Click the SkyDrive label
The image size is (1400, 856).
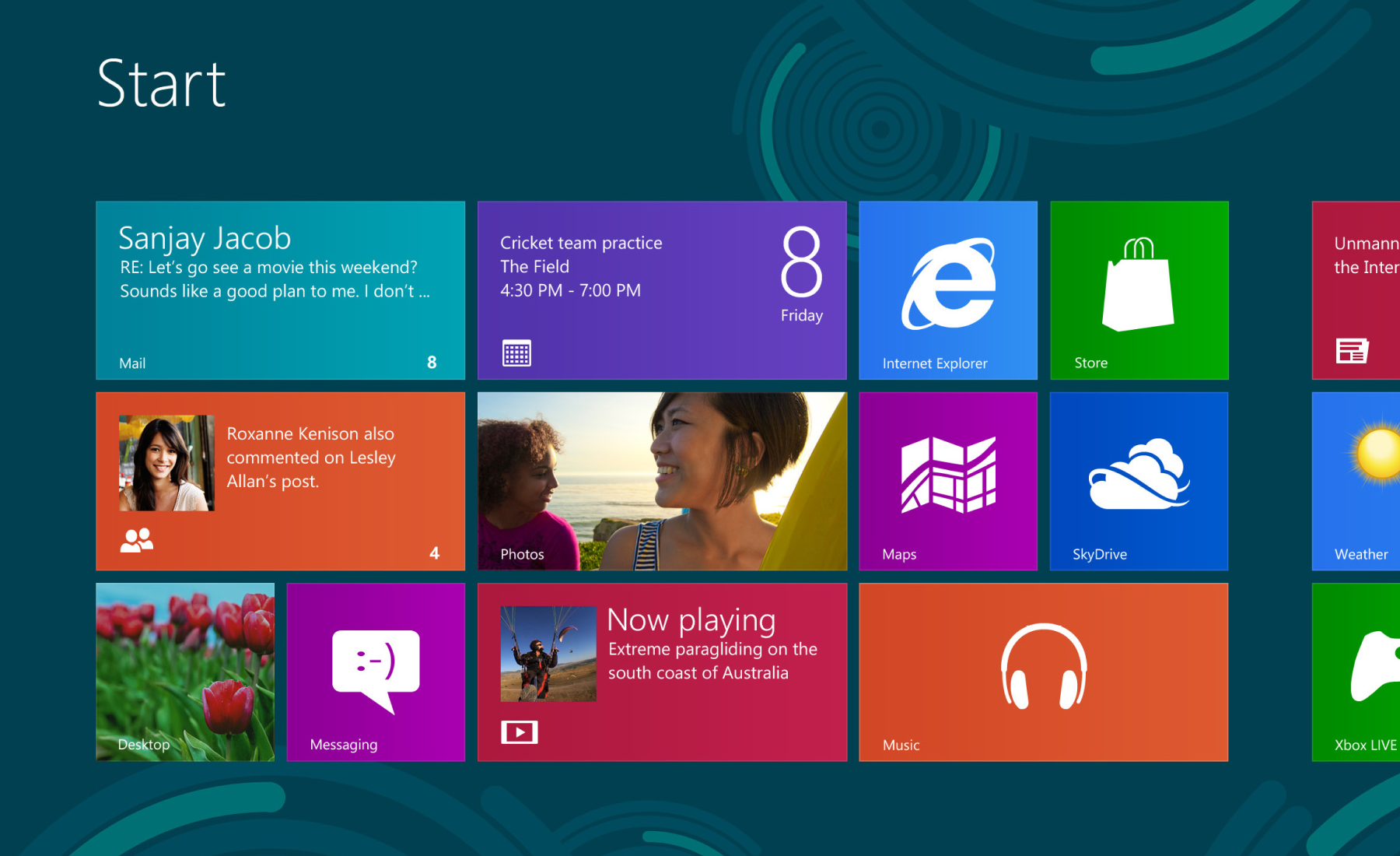[x=1099, y=554]
